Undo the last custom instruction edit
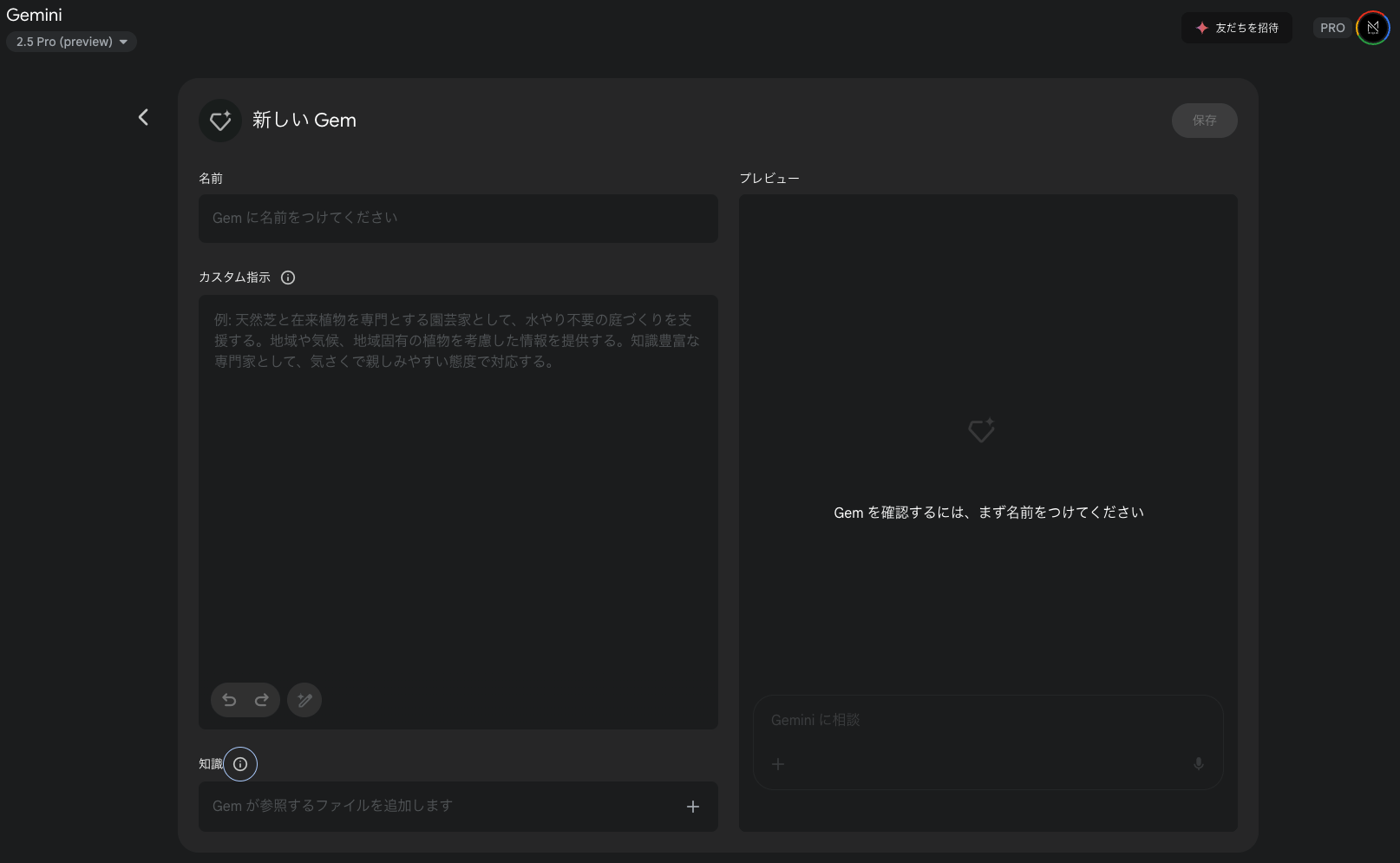This screenshot has width=1400, height=863. pos(229,700)
